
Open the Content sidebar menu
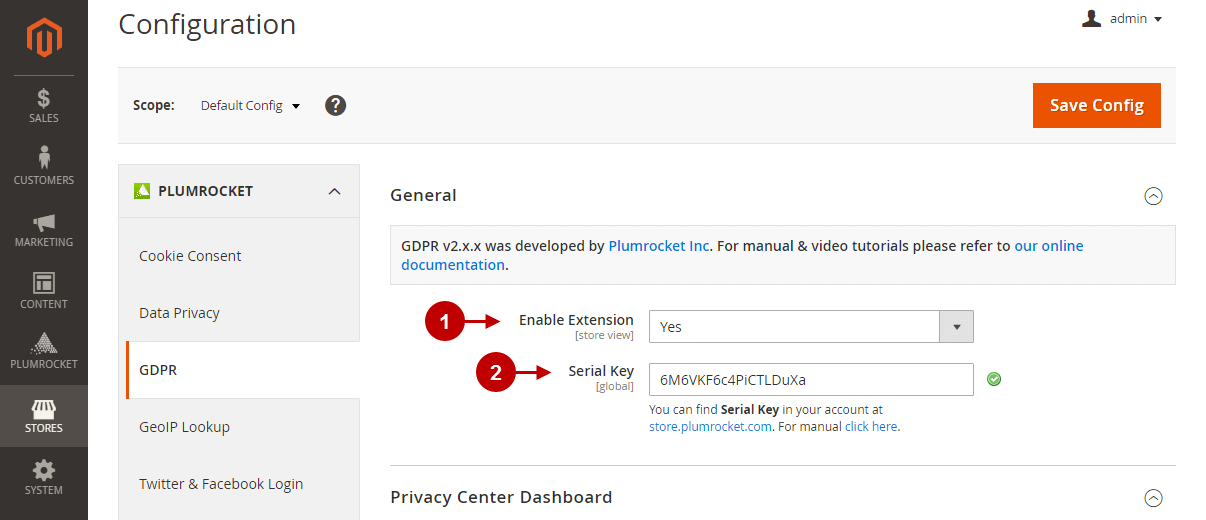pos(44,292)
